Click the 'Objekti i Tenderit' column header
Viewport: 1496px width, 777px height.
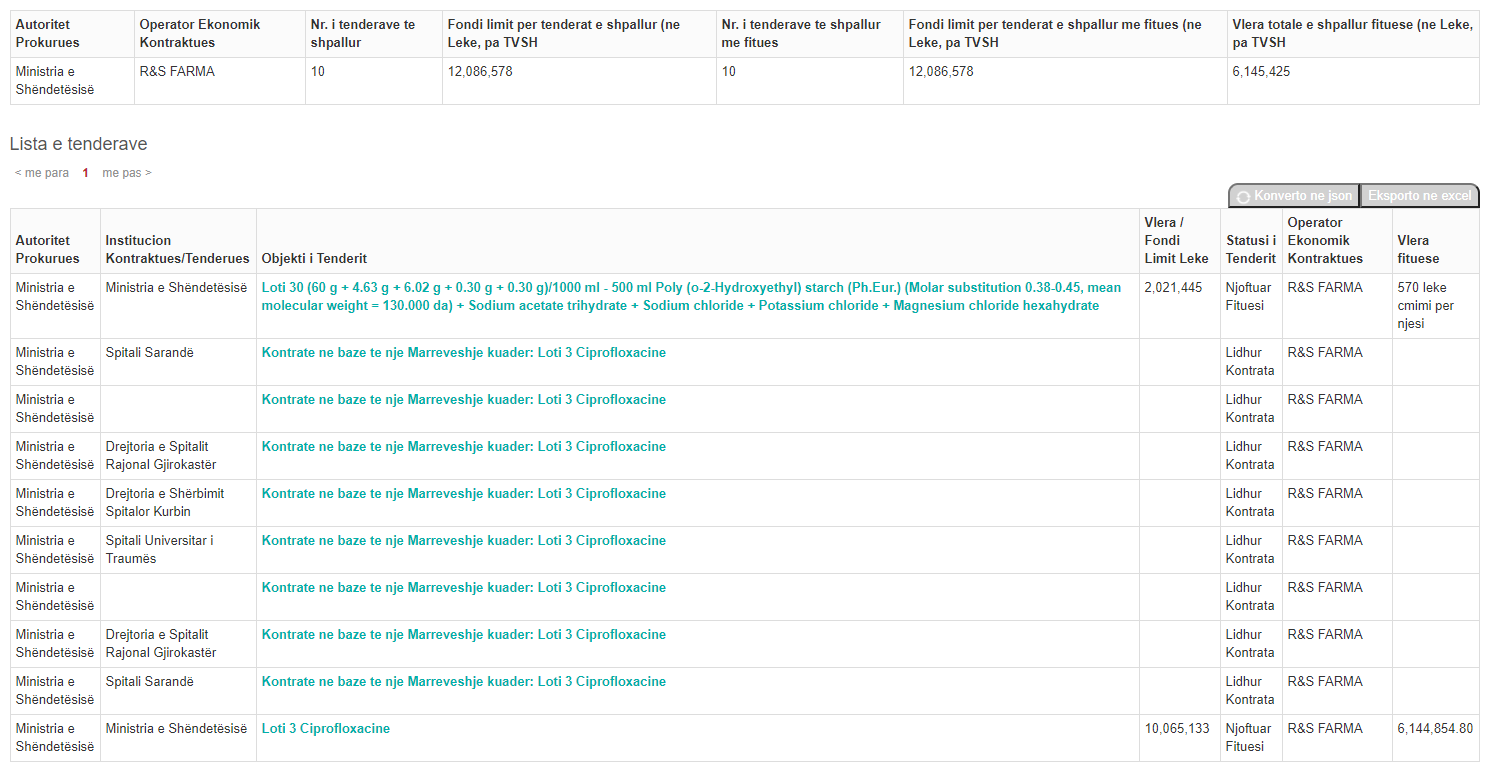(x=314, y=259)
